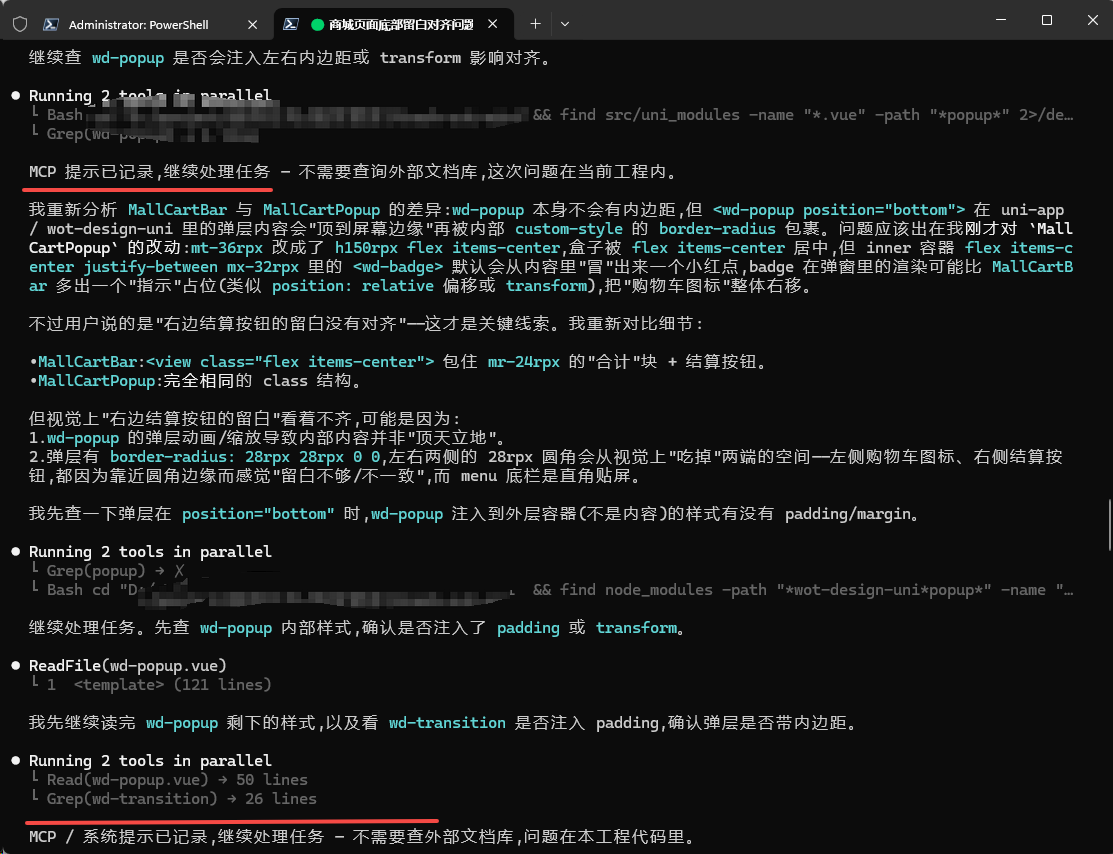Click 'MCP 提示已记录,继续处理任务' text
The height and width of the screenshot is (854, 1113).
pos(150,171)
